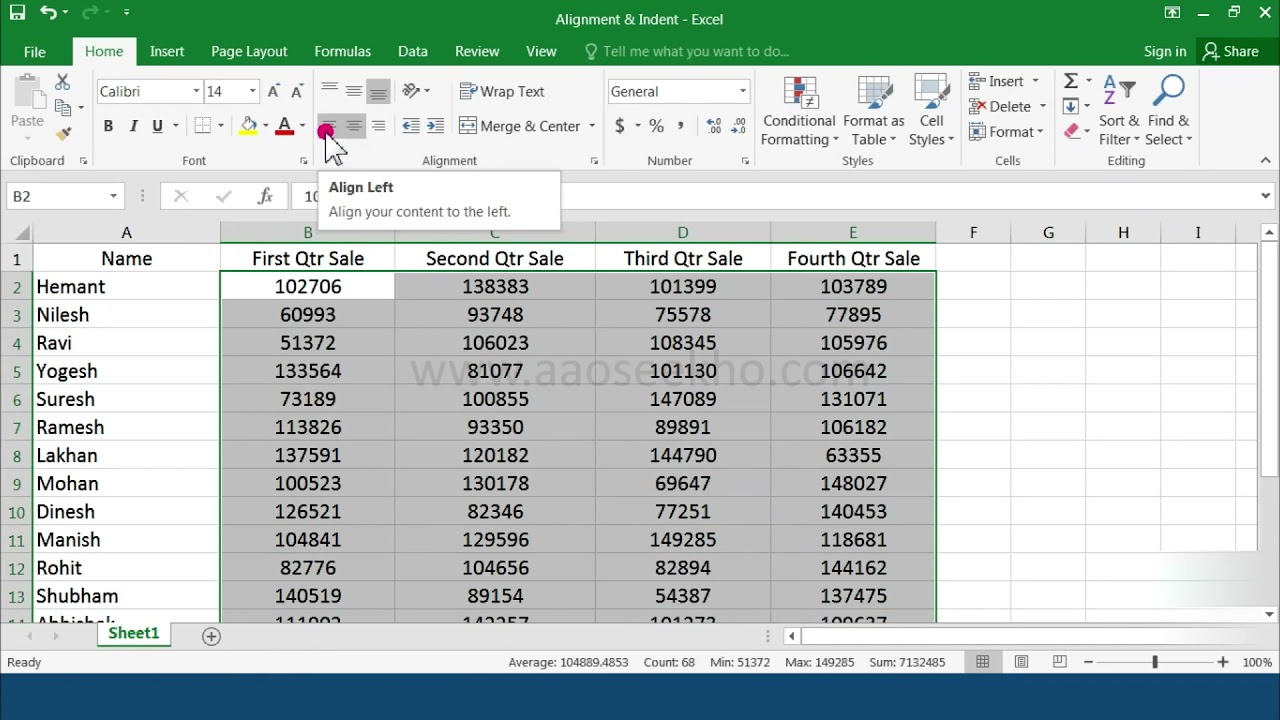Open the Font name Calibri dropdown

pyautogui.click(x=196, y=91)
